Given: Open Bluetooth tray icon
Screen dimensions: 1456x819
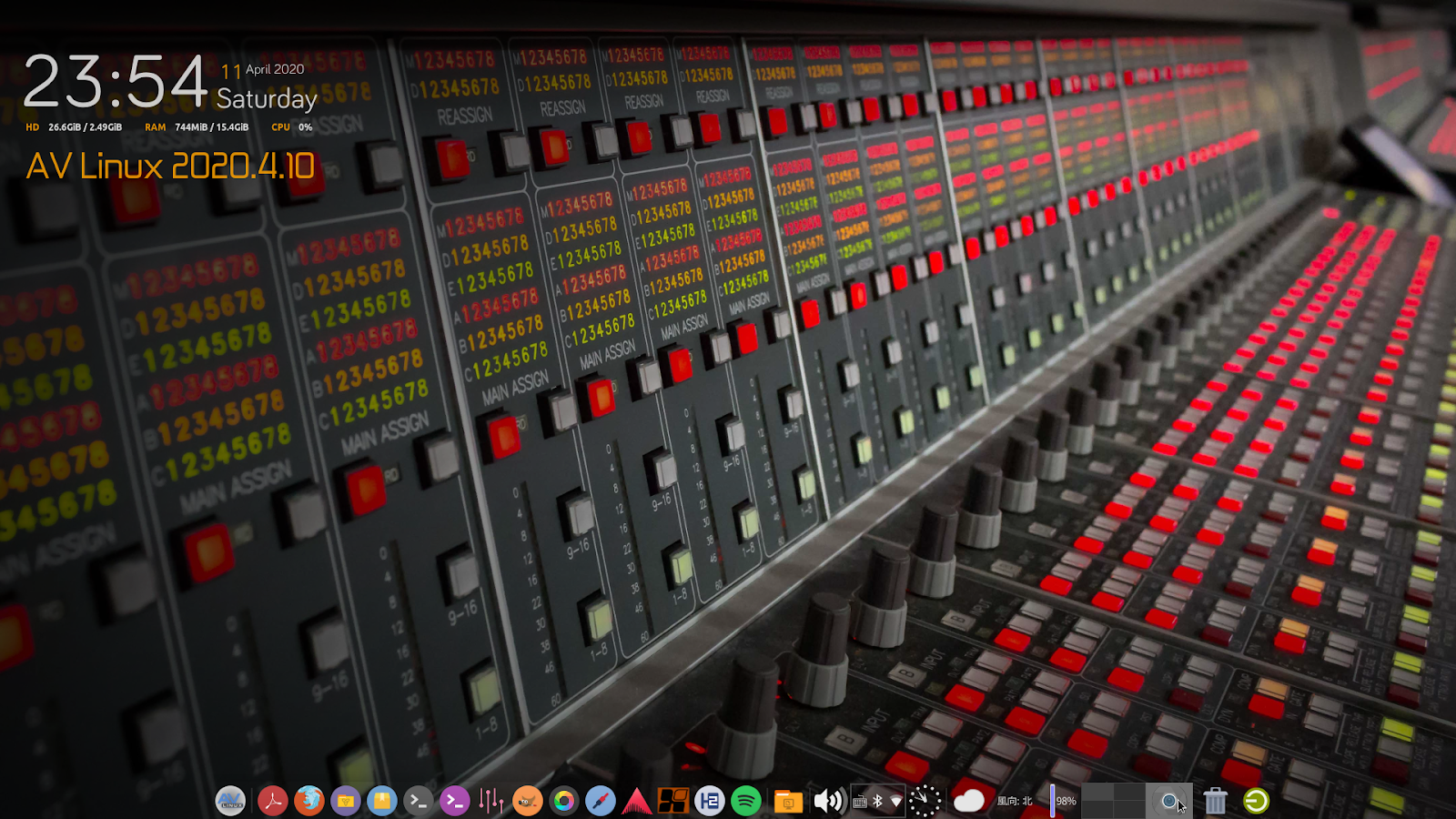Looking at the screenshot, I should tap(878, 802).
